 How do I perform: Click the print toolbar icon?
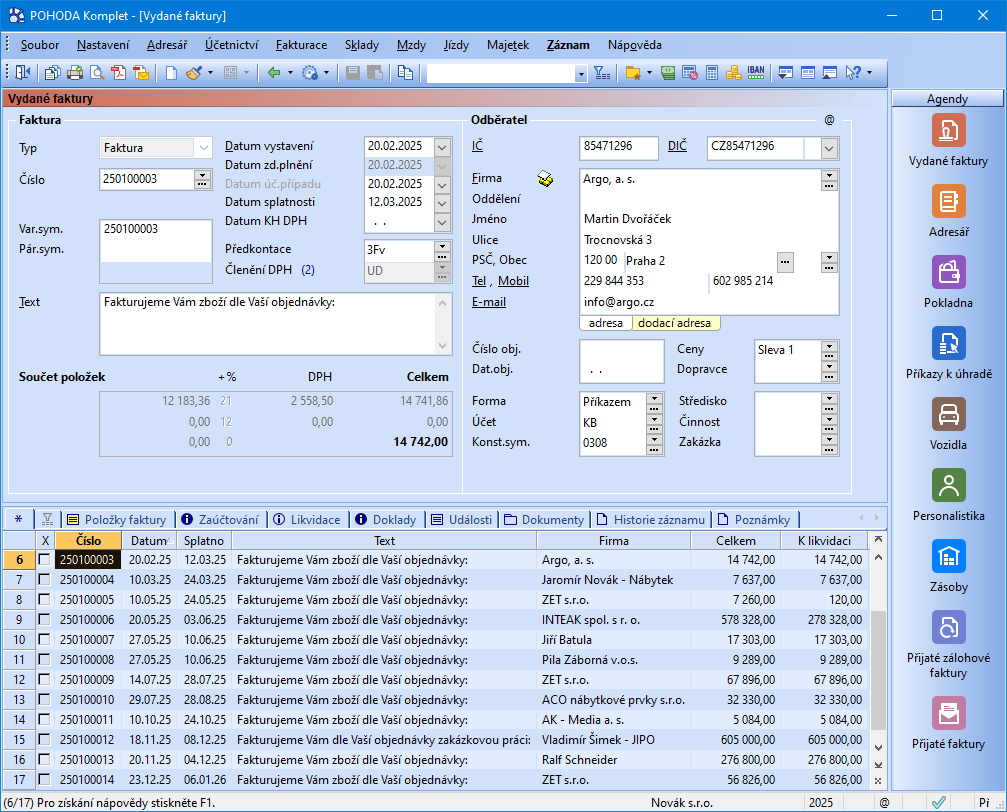click(74, 73)
